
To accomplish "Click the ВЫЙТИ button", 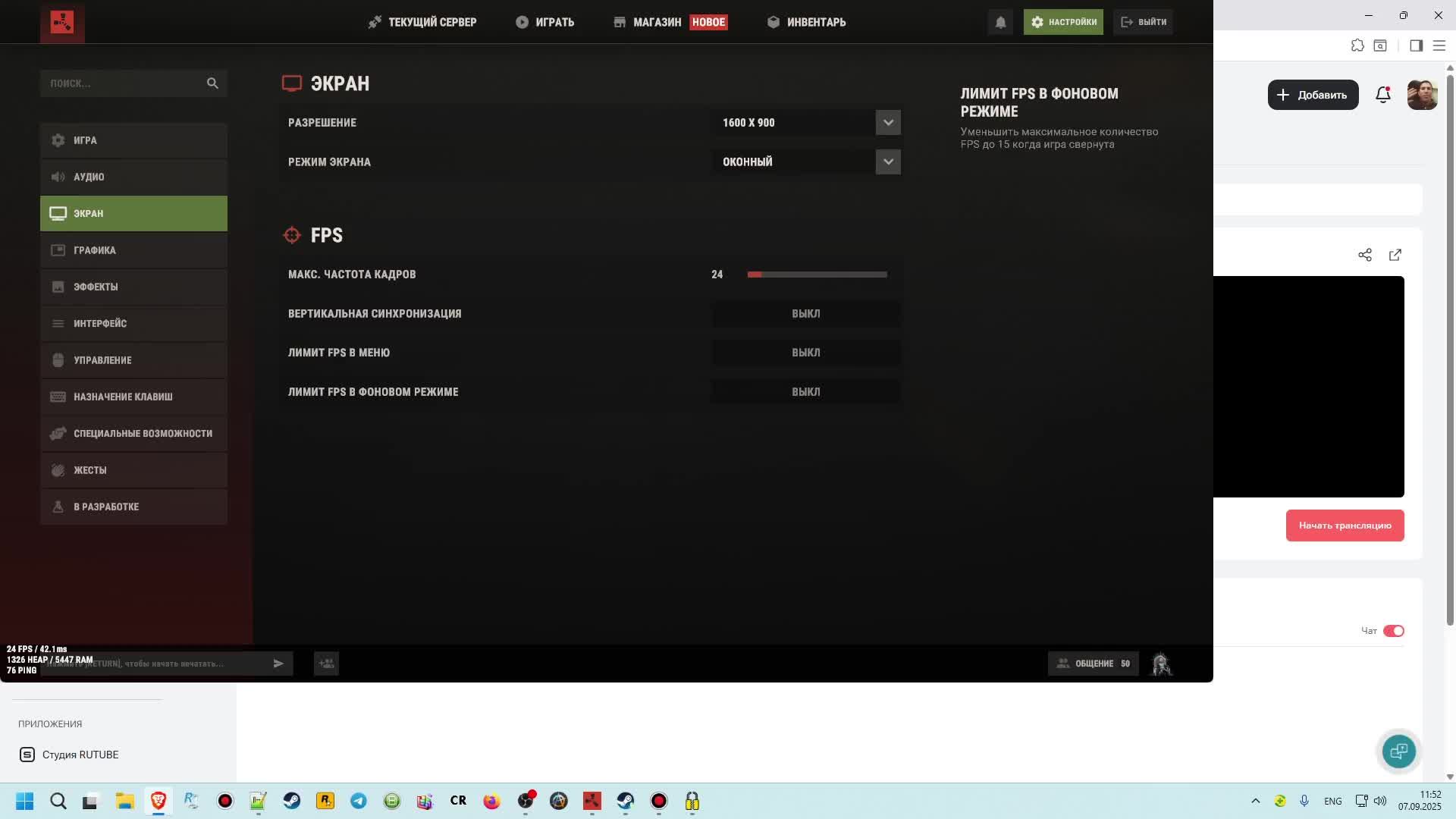I will click(x=1143, y=22).
